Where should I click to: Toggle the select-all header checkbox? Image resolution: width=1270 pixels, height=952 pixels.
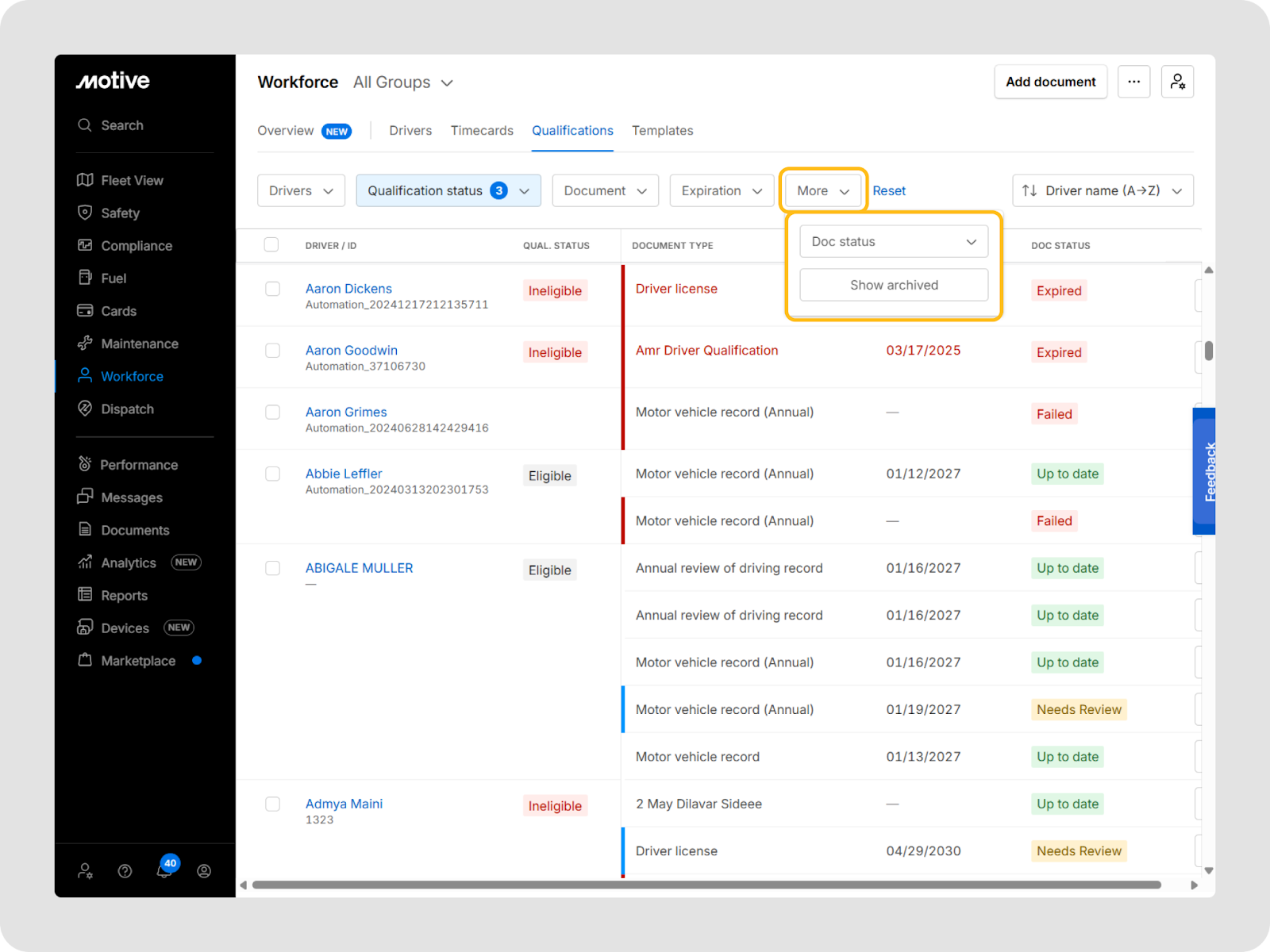tap(271, 244)
